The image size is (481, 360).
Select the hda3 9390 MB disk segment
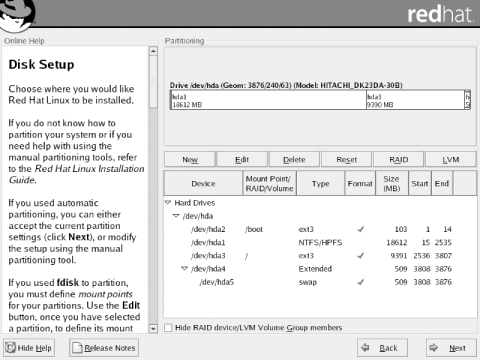pyautogui.click(x=415, y=100)
